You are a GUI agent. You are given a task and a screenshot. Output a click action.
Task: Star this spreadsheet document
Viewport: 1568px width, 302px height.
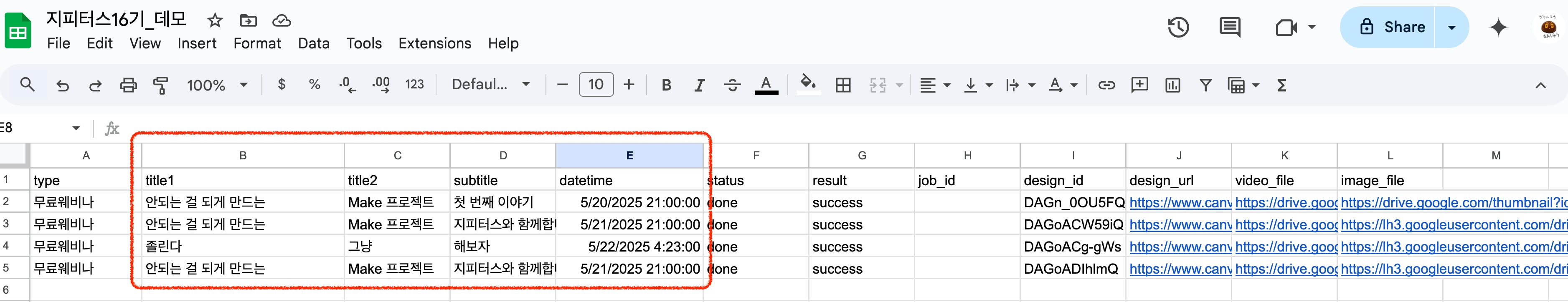215,21
